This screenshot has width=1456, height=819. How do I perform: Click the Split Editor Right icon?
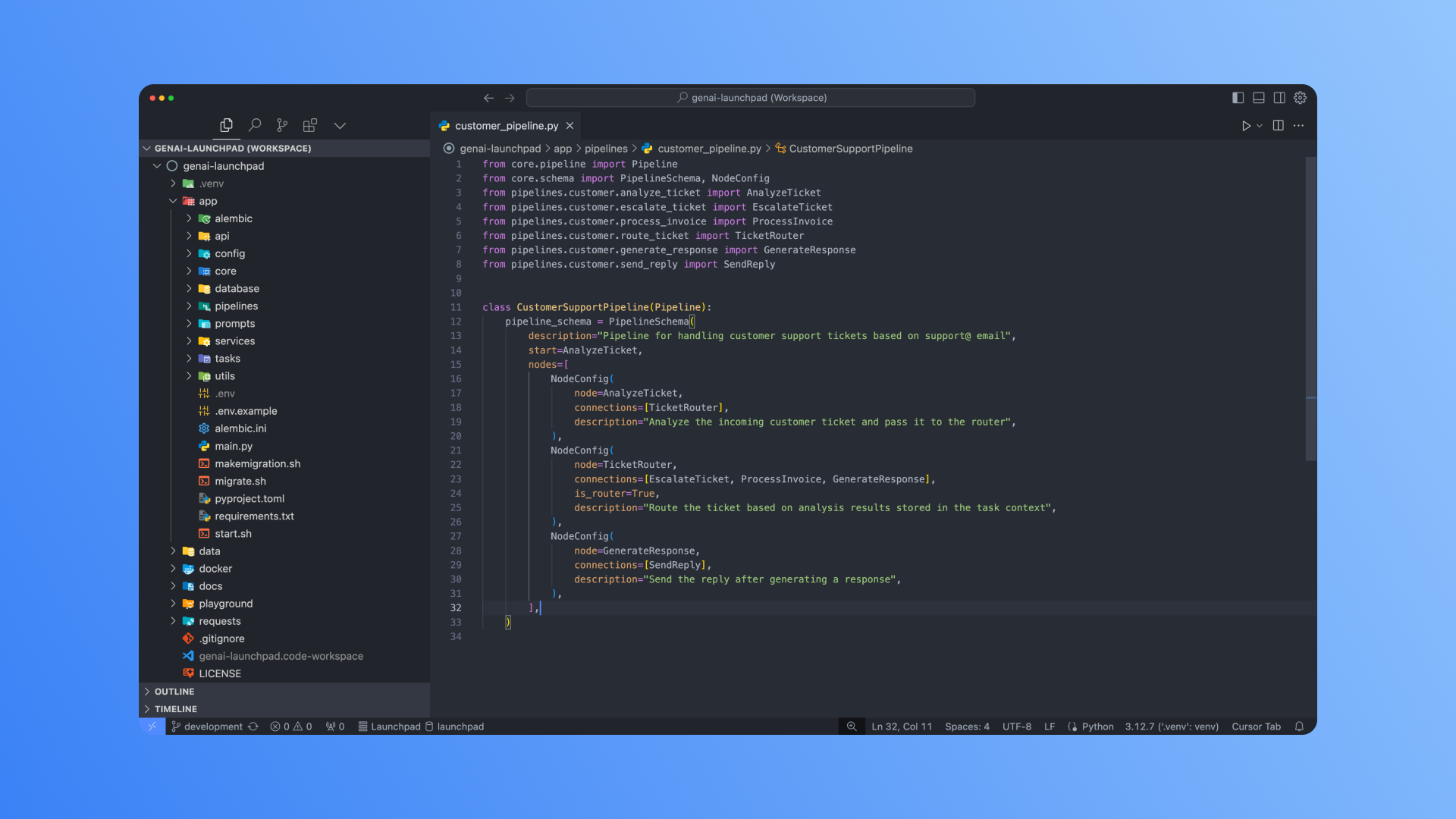pos(1278,126)
